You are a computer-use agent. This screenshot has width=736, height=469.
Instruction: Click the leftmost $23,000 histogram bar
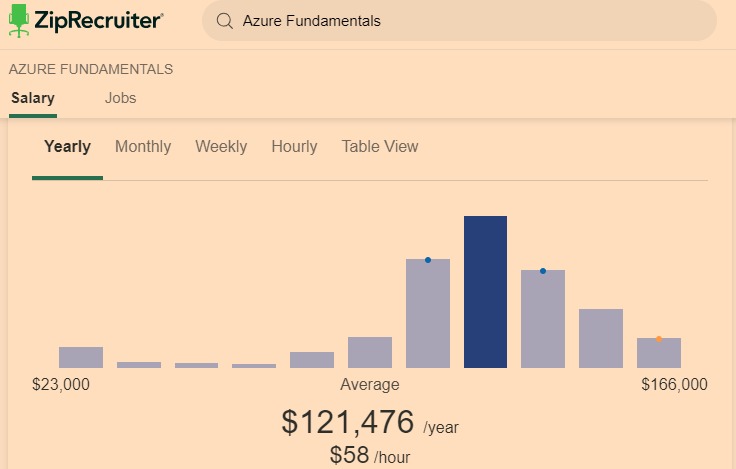pyautogui.click(x=81, y=357)
